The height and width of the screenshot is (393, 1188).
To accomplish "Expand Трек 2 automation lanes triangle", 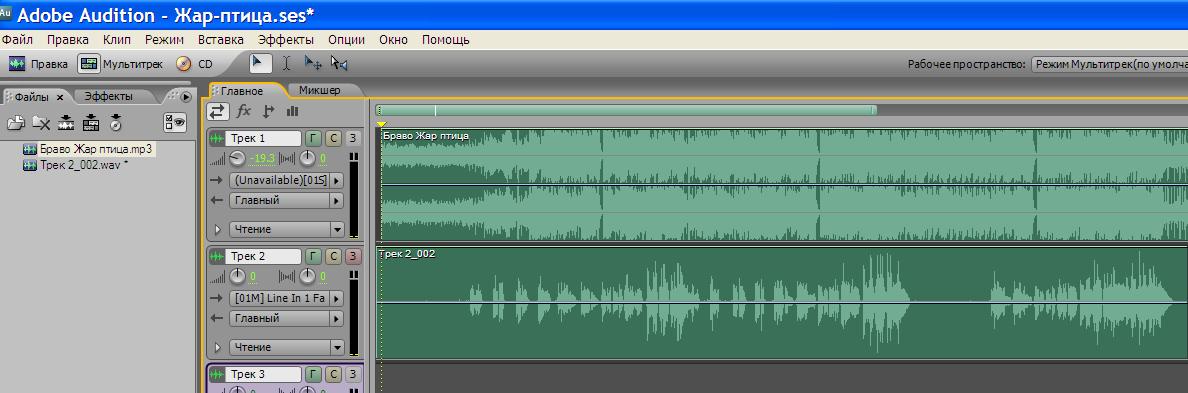I will [x=218, y=348].
